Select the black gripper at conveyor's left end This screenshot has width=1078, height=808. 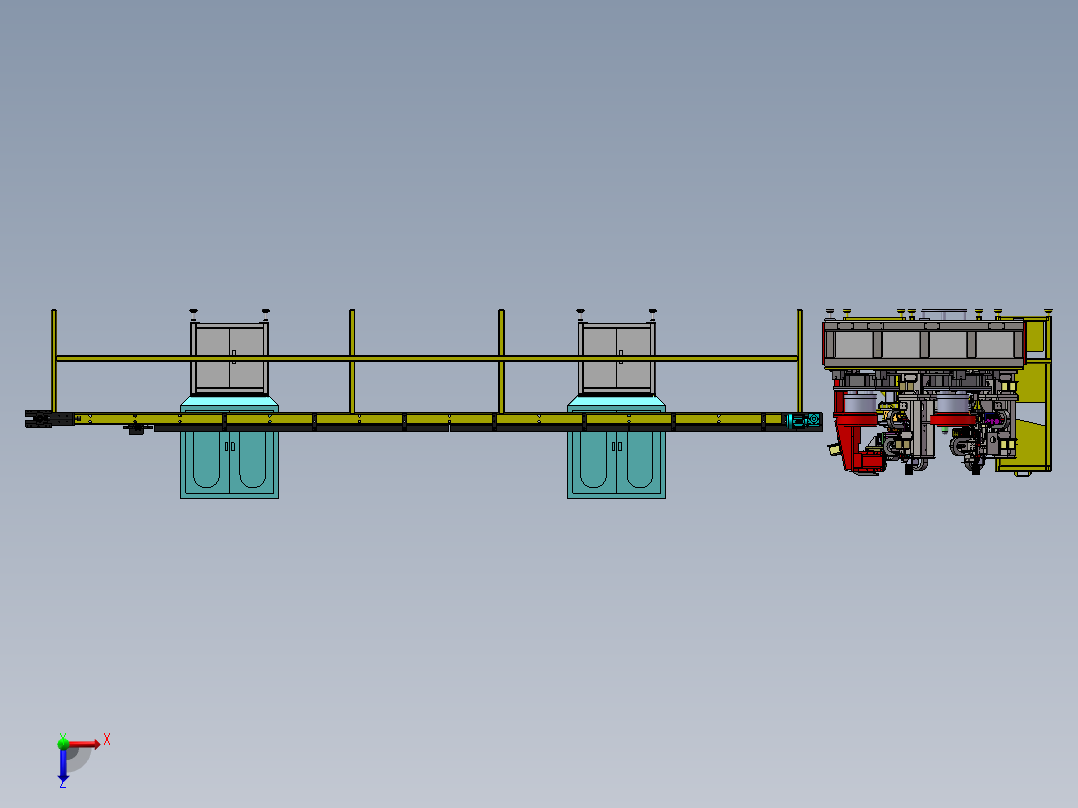pyautogui.click(x=49, y=419)
